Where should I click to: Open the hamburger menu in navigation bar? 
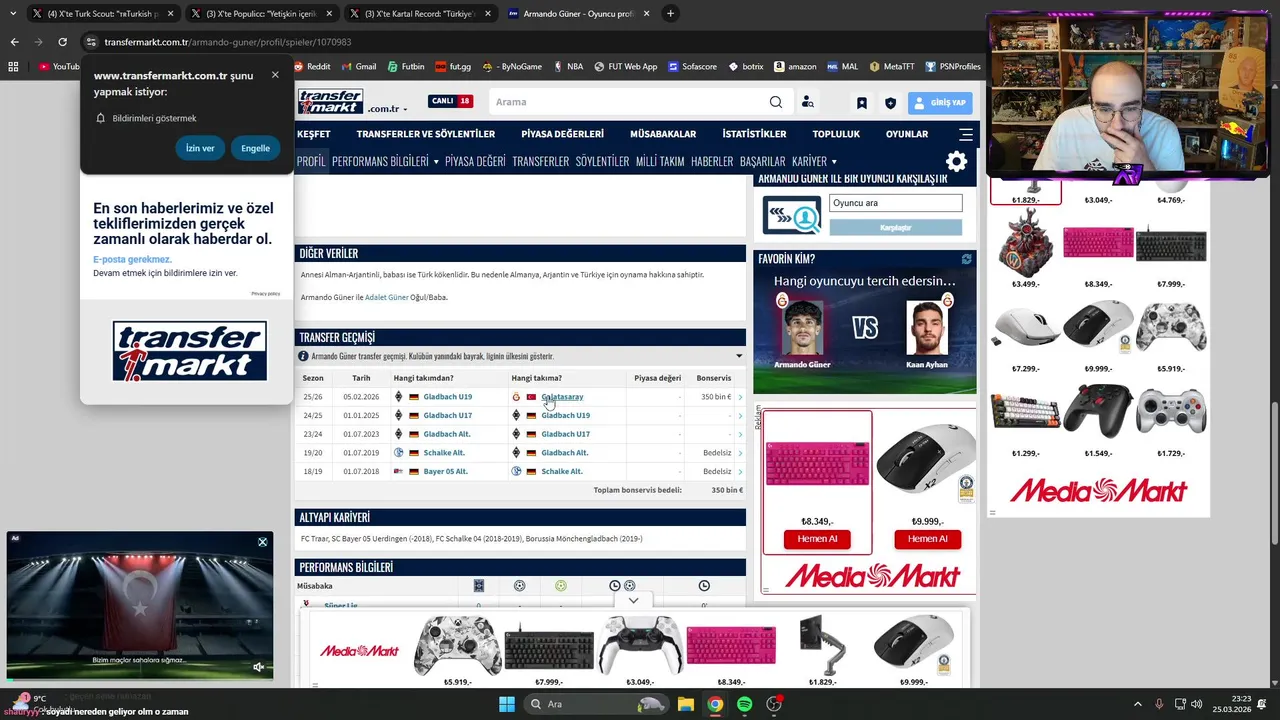click(966, 134)
